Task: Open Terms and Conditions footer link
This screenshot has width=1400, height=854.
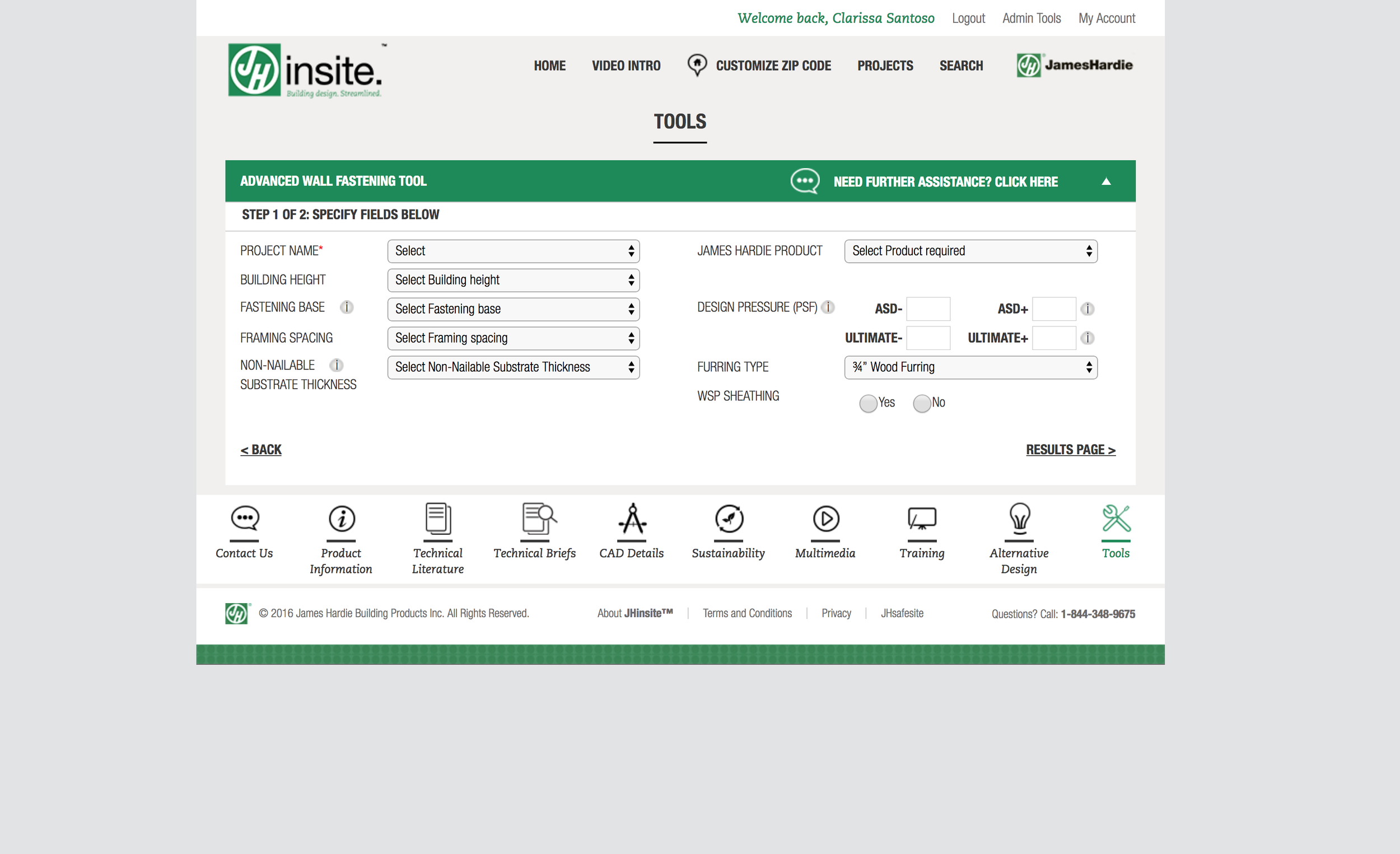Action: tap(747, 613)
